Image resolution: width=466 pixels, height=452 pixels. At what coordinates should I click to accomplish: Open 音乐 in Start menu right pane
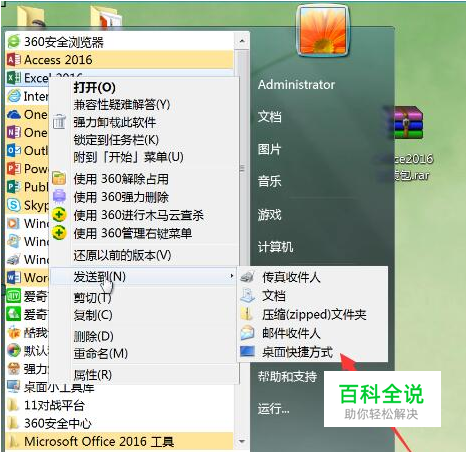click(270, 181)
